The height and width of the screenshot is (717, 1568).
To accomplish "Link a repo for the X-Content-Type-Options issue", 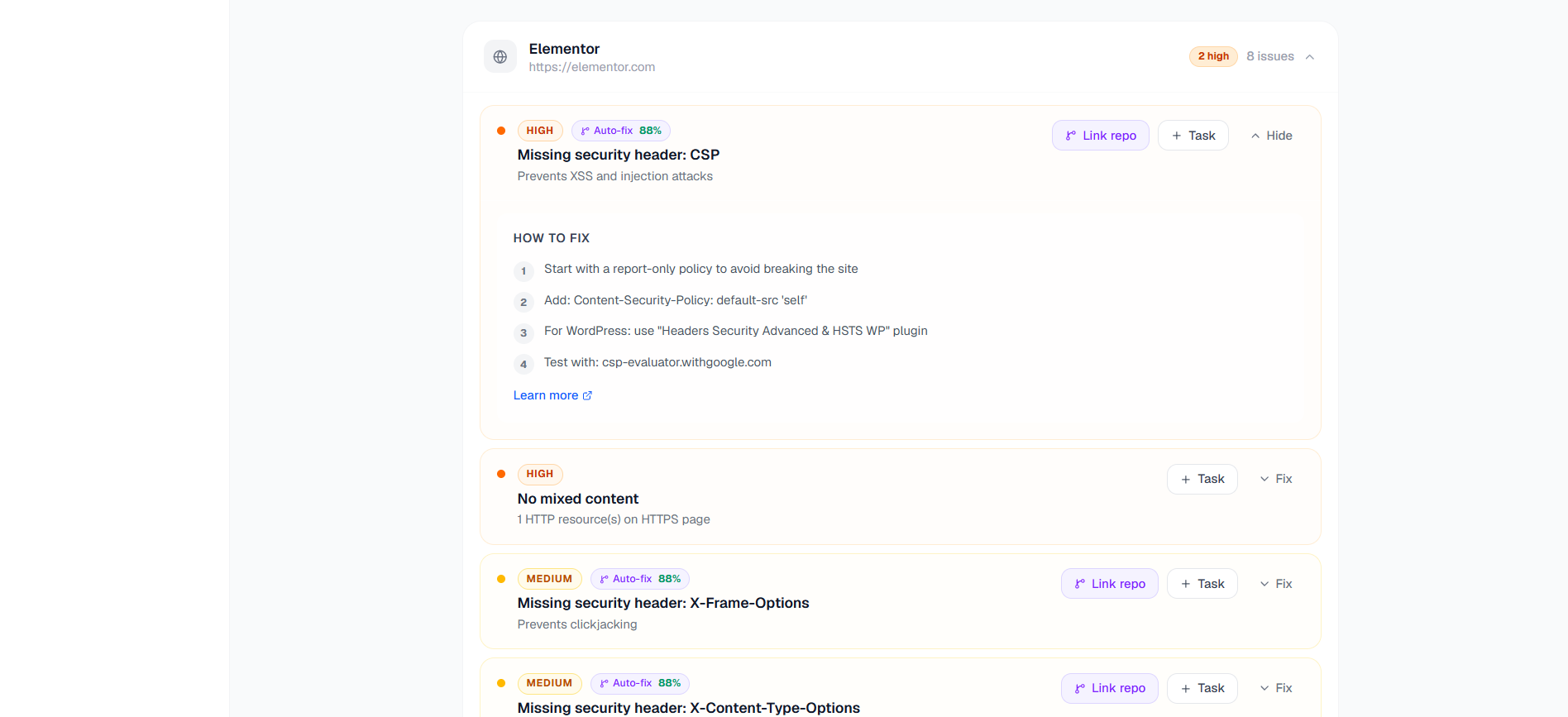I will pyautogui.click(x=1110, y=688).
